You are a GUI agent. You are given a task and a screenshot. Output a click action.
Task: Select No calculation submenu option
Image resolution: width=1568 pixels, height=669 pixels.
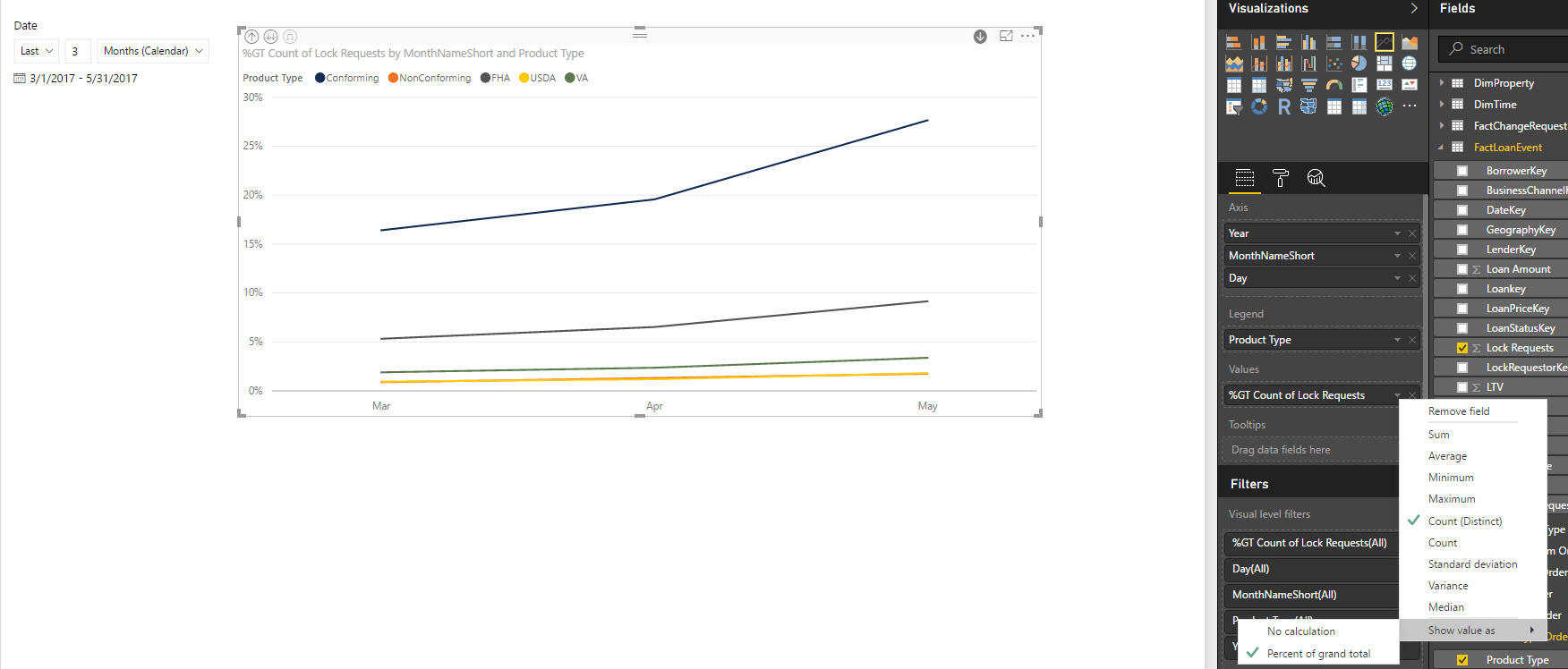pyautogui.click(x=1301, y=631)
